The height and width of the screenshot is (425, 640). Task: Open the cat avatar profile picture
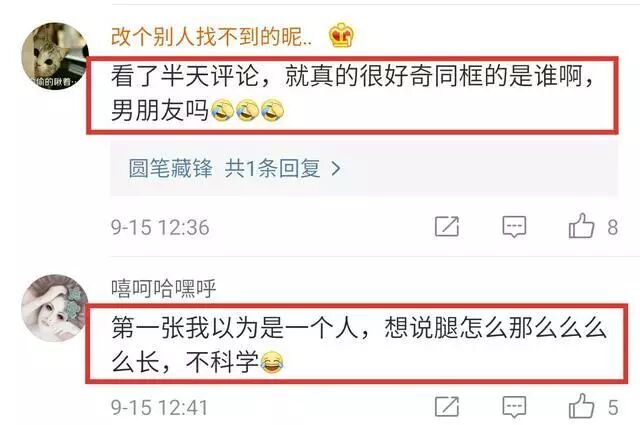[x=55, y=56]
